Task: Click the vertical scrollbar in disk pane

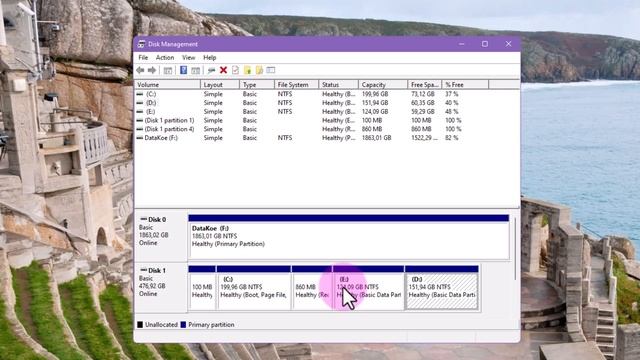Action: (x=516, y=249)
